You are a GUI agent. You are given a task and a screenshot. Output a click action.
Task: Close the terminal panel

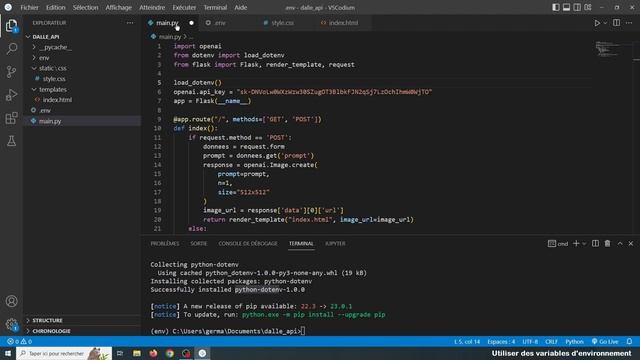(631, 243)
